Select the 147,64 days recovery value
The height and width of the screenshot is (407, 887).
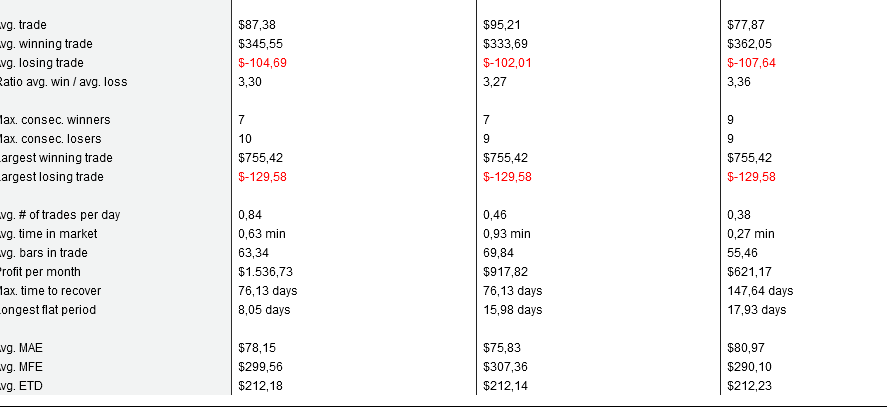(760, 290)
